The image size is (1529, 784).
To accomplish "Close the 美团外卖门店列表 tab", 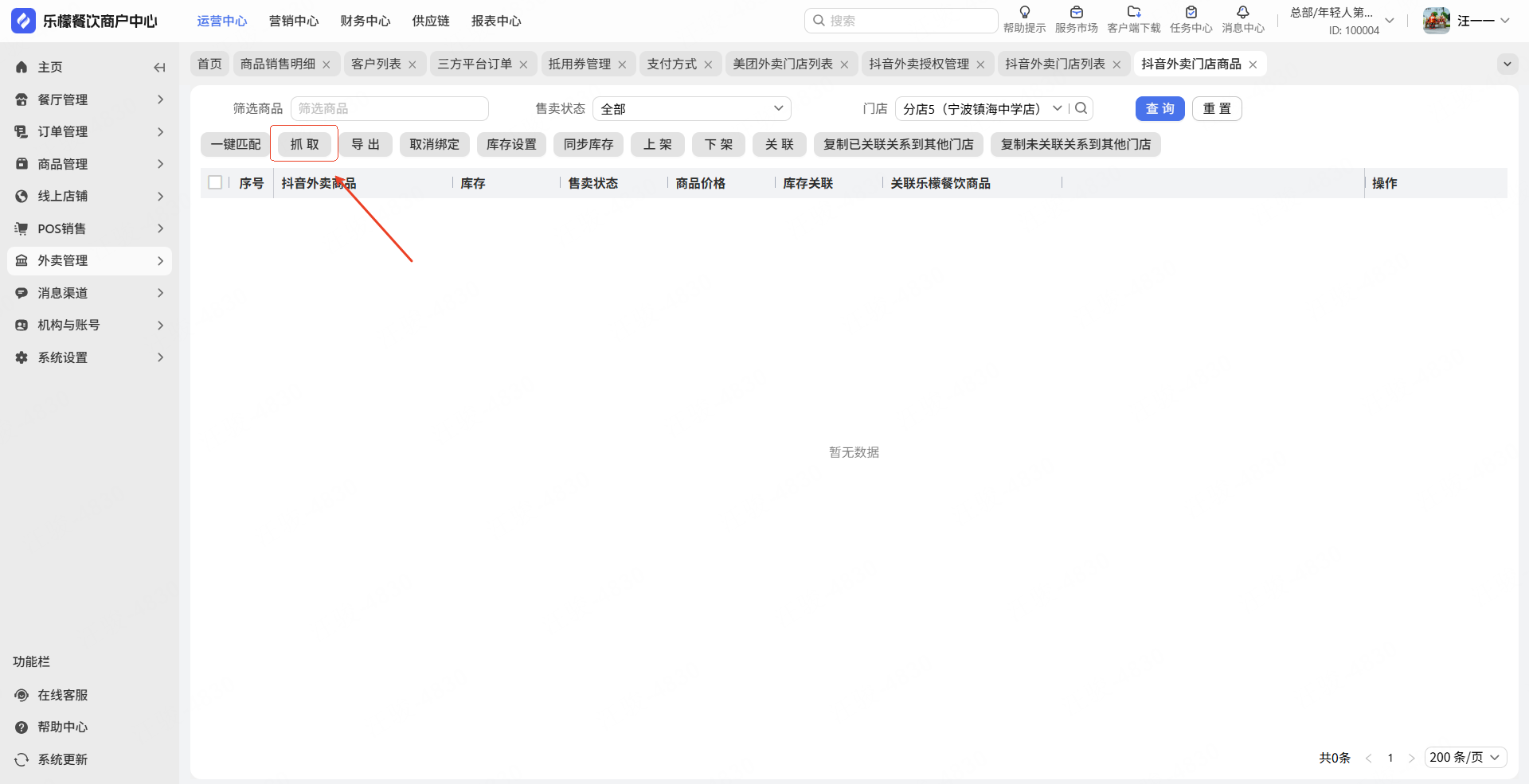I will pyautogui.click(x=844, y=64).
